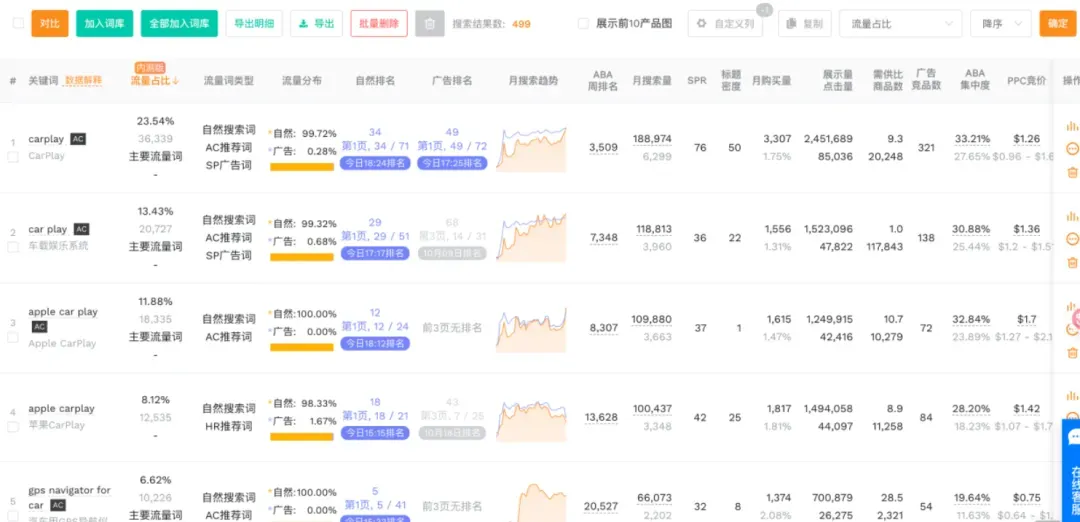Click the AC badge beside gps navigator for car
This screenshot has width=1080, height=522.
[58, 505]
